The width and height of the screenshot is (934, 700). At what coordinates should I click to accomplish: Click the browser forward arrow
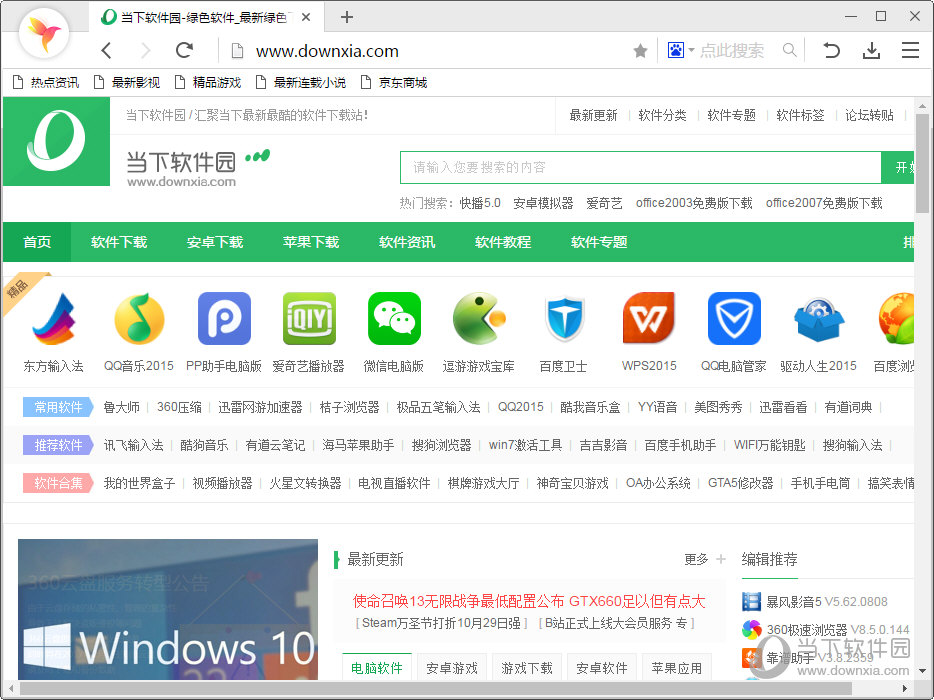tap(145, 51)
